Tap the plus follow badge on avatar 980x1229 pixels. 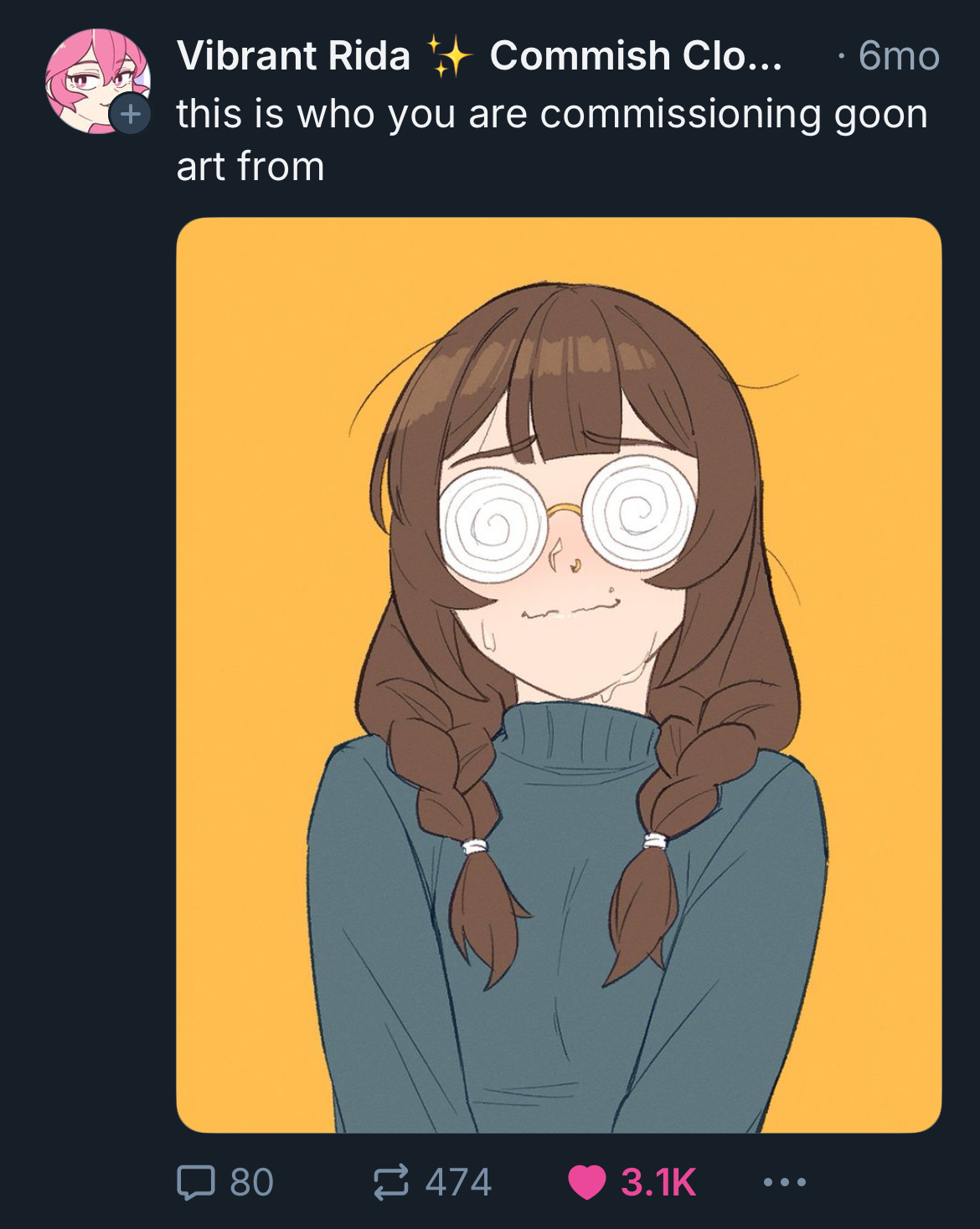[x=130, y=114]
